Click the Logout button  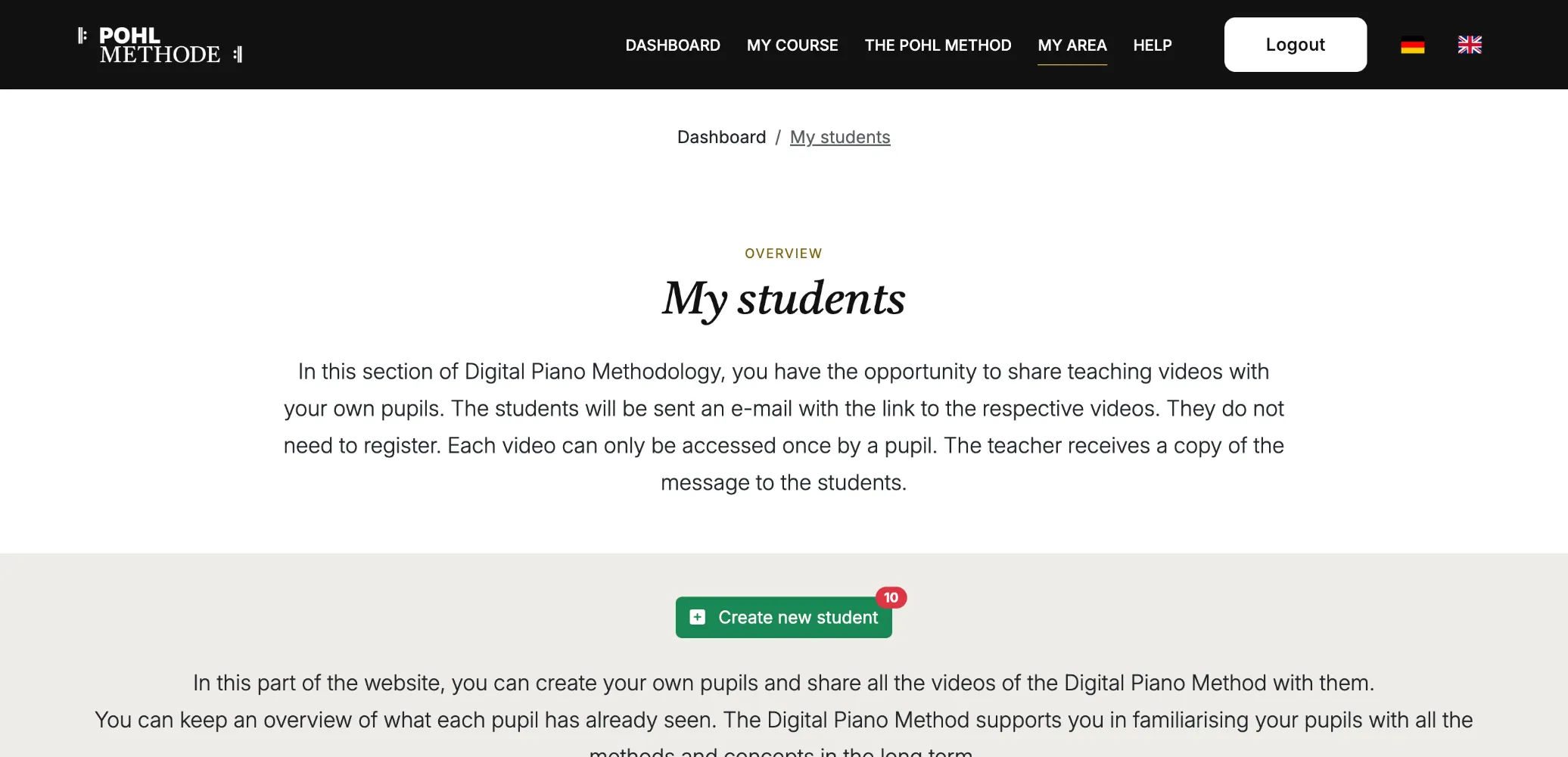point(1296,45)
